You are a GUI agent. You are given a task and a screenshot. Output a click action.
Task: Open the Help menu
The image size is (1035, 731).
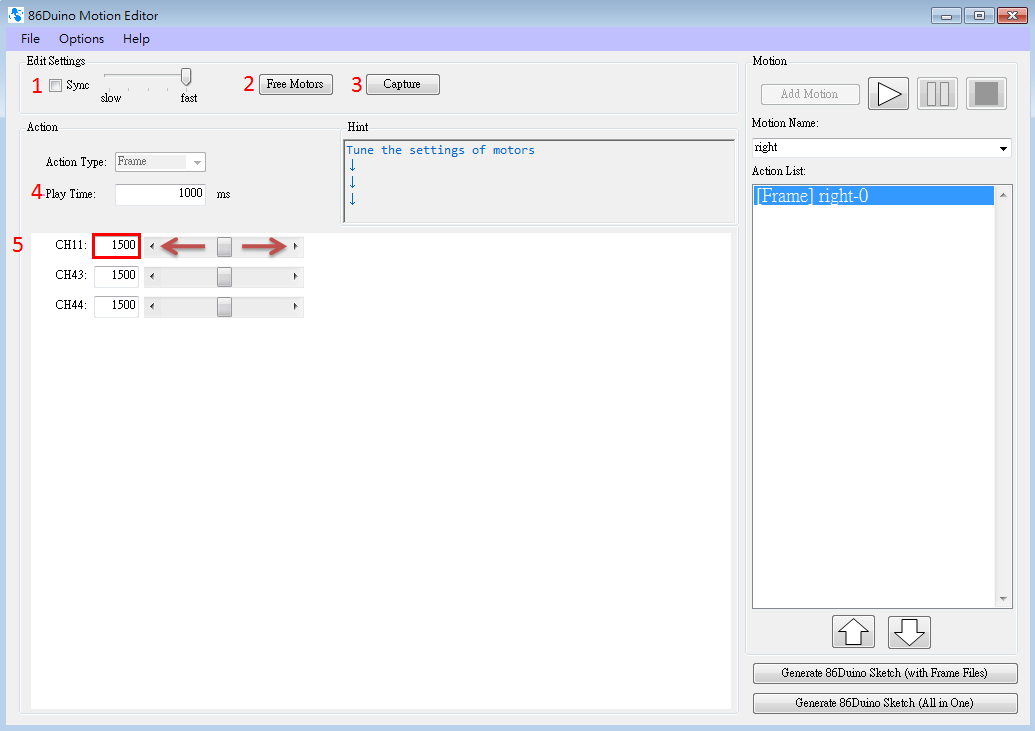click(x=136, y=39)
